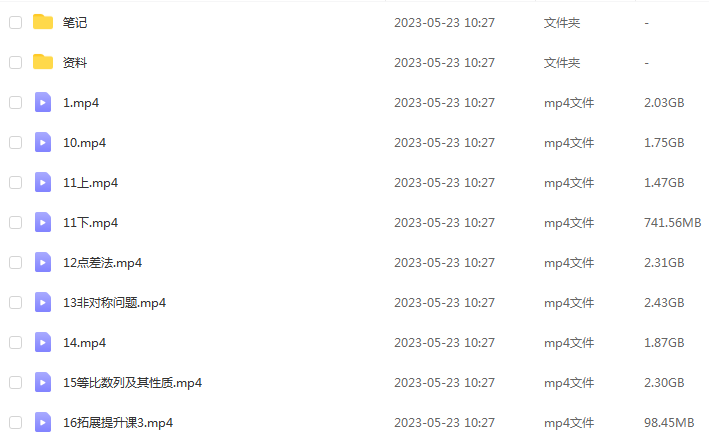The height and width of the screenshot is (446, 709).
Task: Open the 笔记 folder icon
Action: click(43, 22)
